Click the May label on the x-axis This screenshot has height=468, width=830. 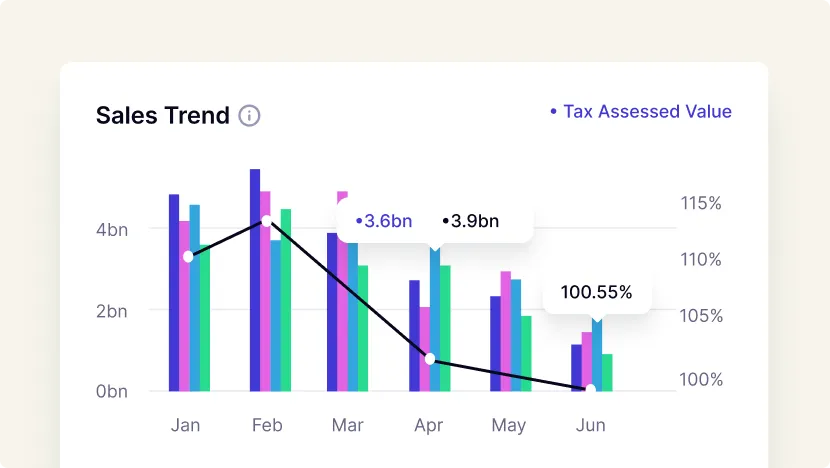[508, 425]
